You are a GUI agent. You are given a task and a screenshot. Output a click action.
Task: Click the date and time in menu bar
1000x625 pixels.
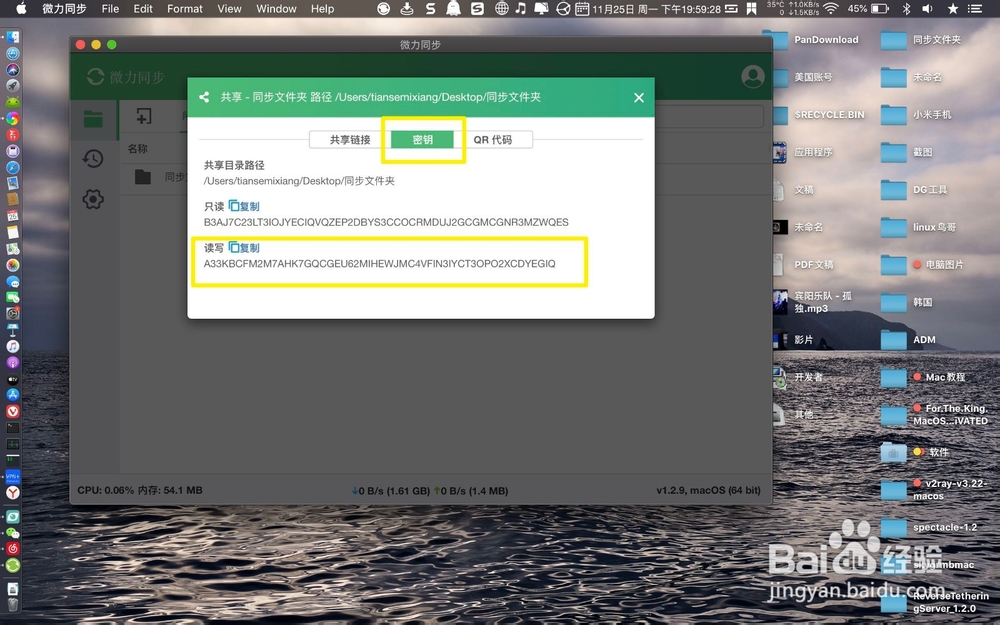point(657,9)
